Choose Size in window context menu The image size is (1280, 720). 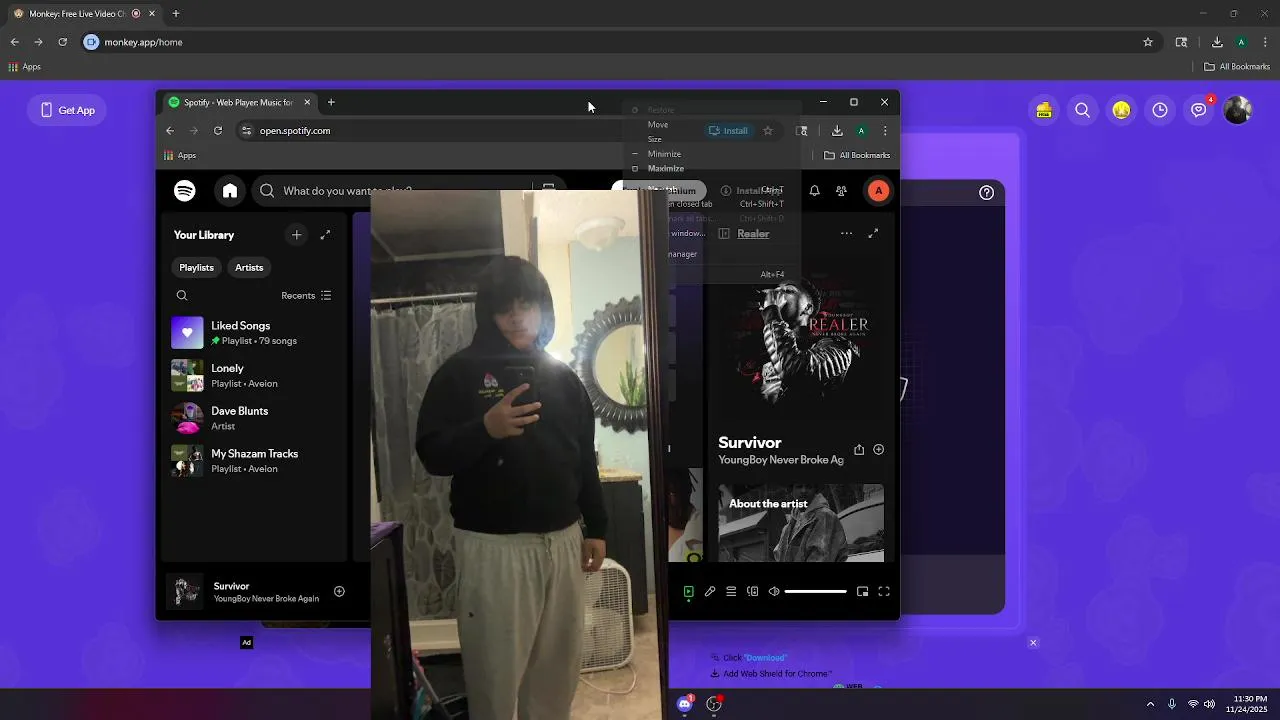[712, 139]
